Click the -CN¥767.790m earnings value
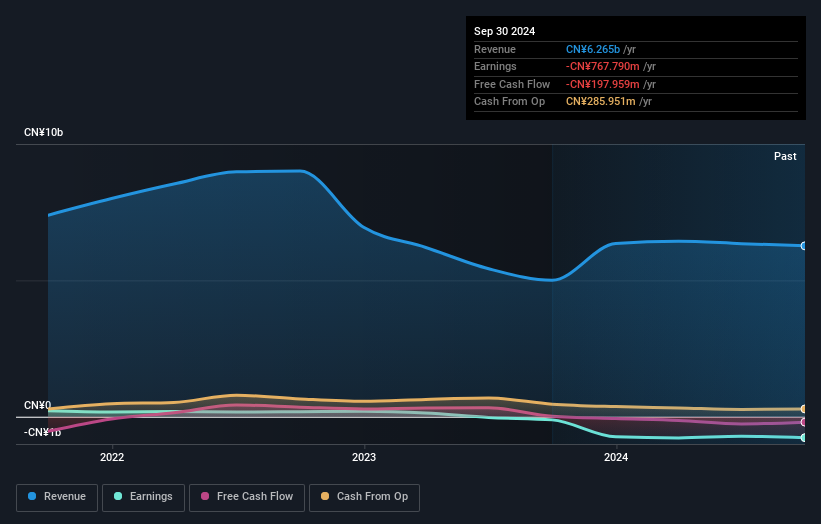This screenshot has height=524, width=821. point(603,66)
